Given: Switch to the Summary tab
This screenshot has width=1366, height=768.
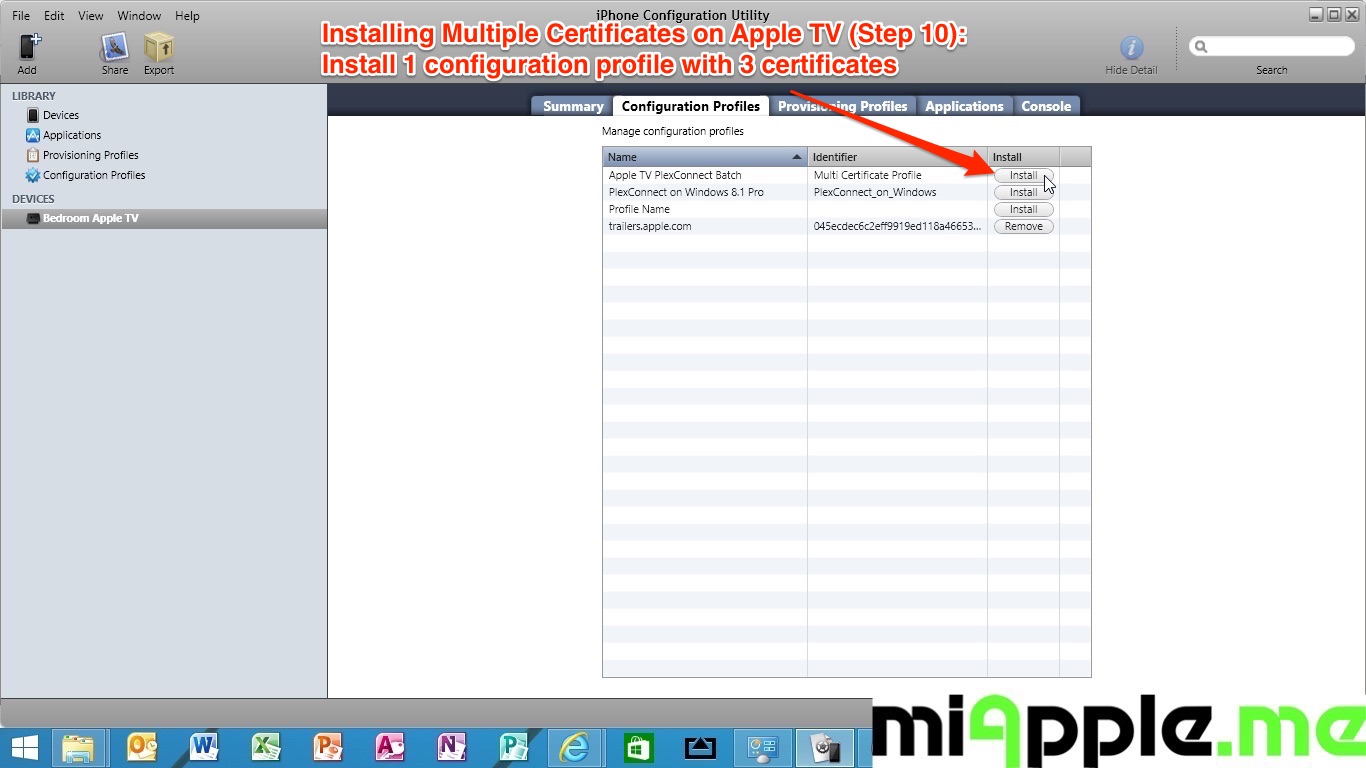Looking at the screenshot, I should click(573, 106).
